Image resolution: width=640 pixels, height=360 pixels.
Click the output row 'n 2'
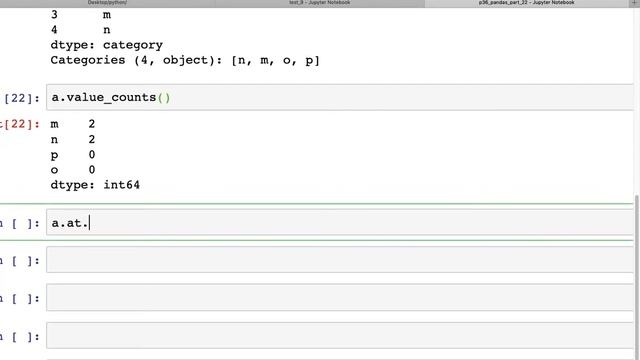coord(73,140)
